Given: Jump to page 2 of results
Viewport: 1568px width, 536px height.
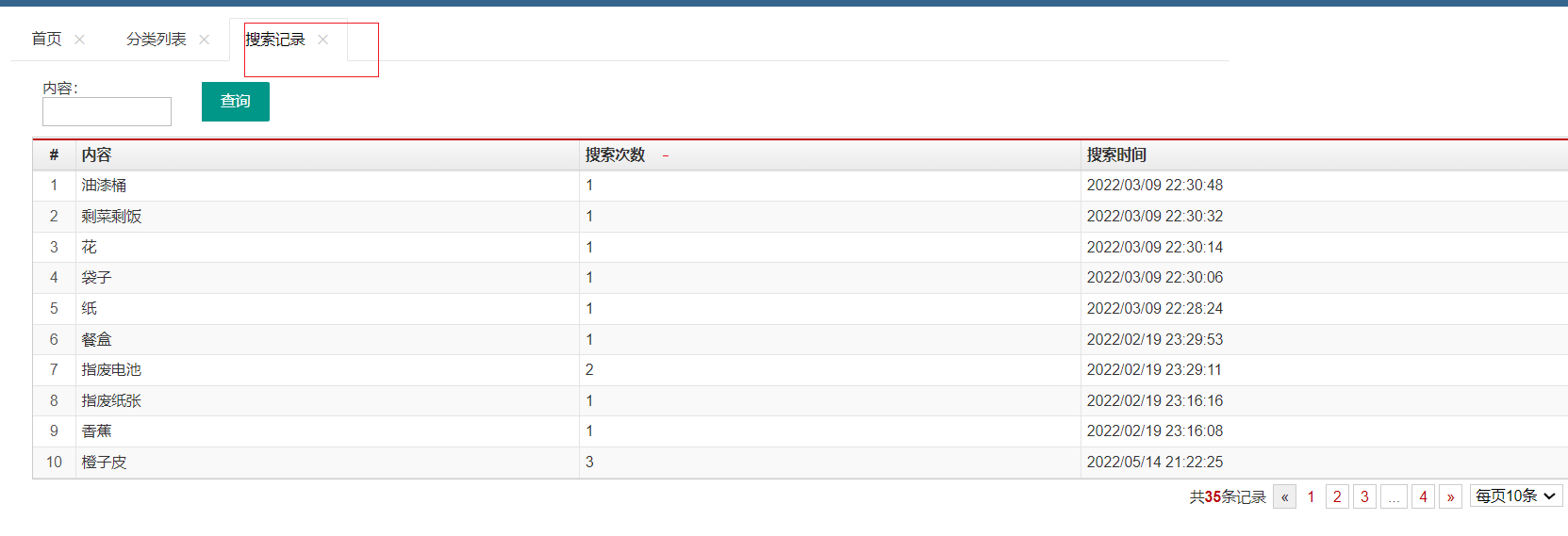Looking at the screenshot, I should coord(1337,496).
